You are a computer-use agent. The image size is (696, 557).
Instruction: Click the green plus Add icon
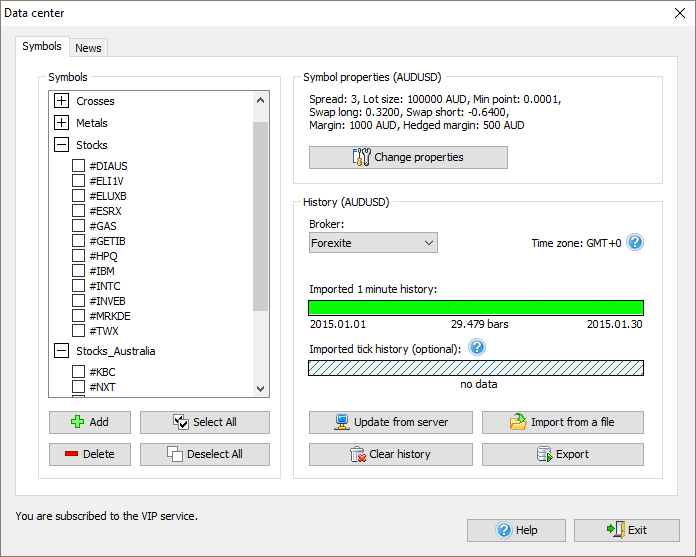click(77, 422)
